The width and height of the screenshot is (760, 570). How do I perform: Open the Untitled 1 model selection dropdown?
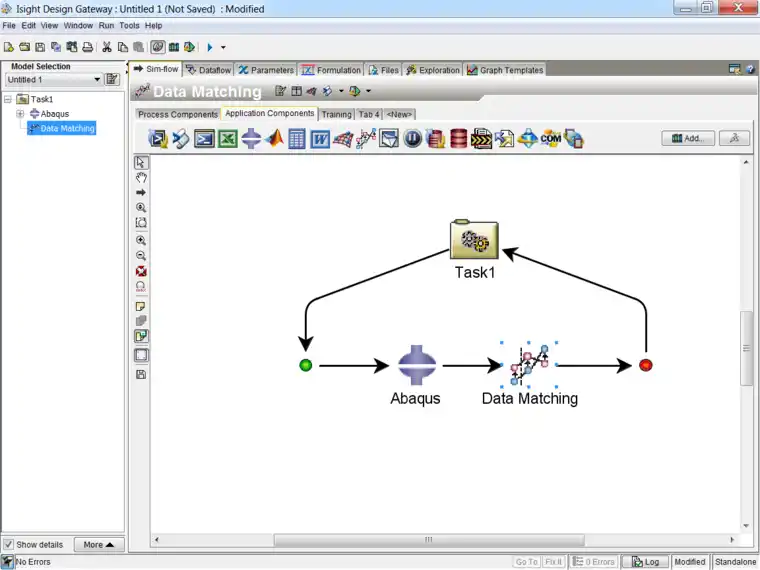pos(53,79)
